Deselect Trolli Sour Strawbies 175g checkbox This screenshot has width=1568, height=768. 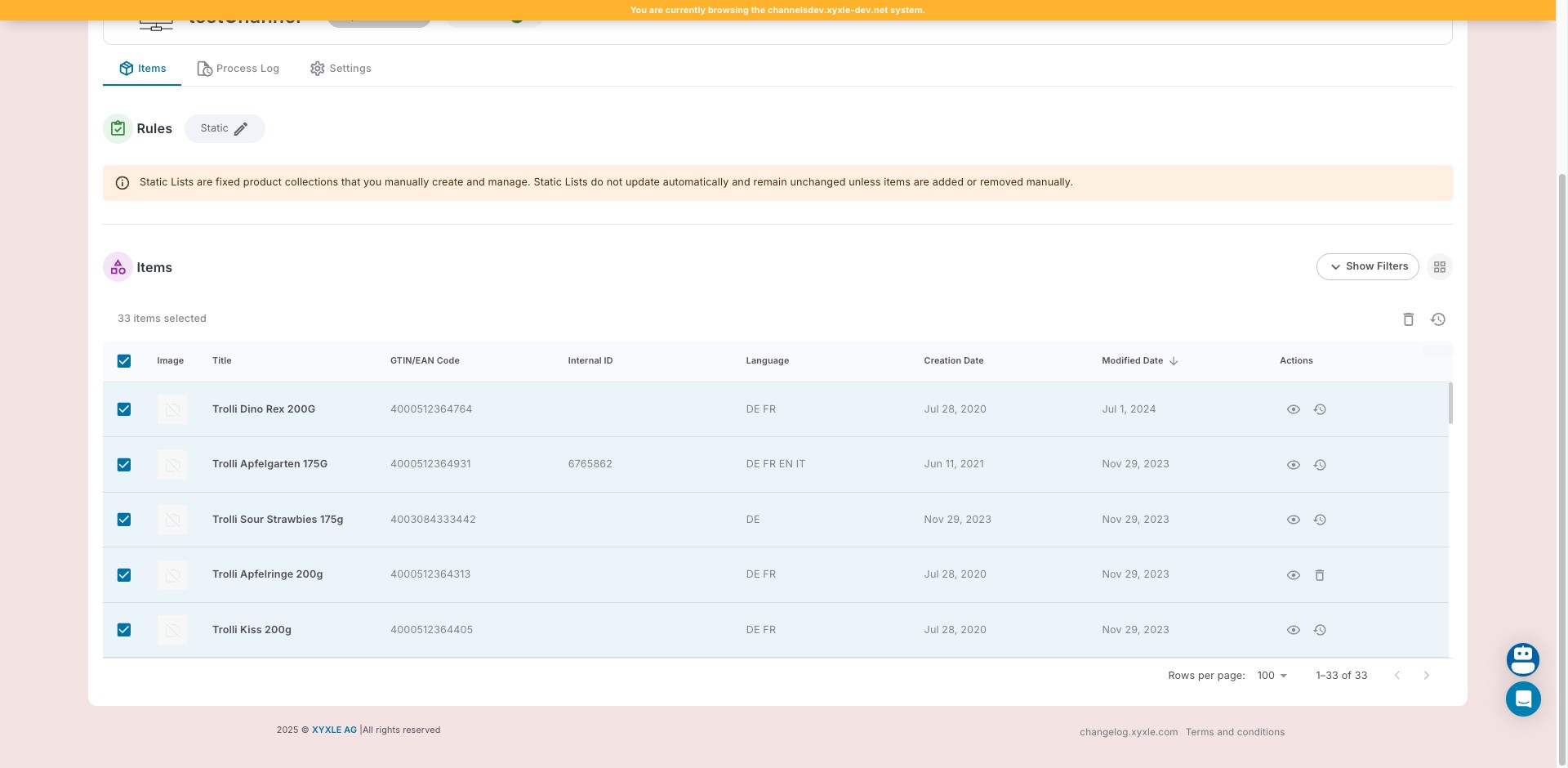(124, 520)
